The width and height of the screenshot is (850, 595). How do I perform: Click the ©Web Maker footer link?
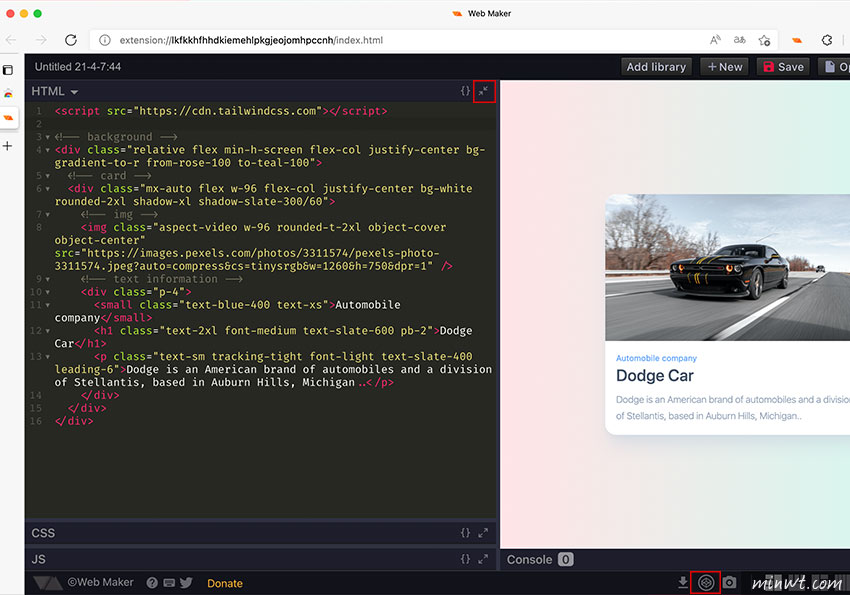tap(100, 583)
